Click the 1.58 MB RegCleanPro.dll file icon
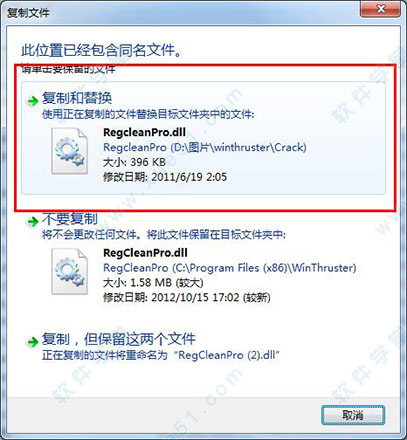This screenshot has width=407, height=440. pyautogui.click(x=69, y=271)
